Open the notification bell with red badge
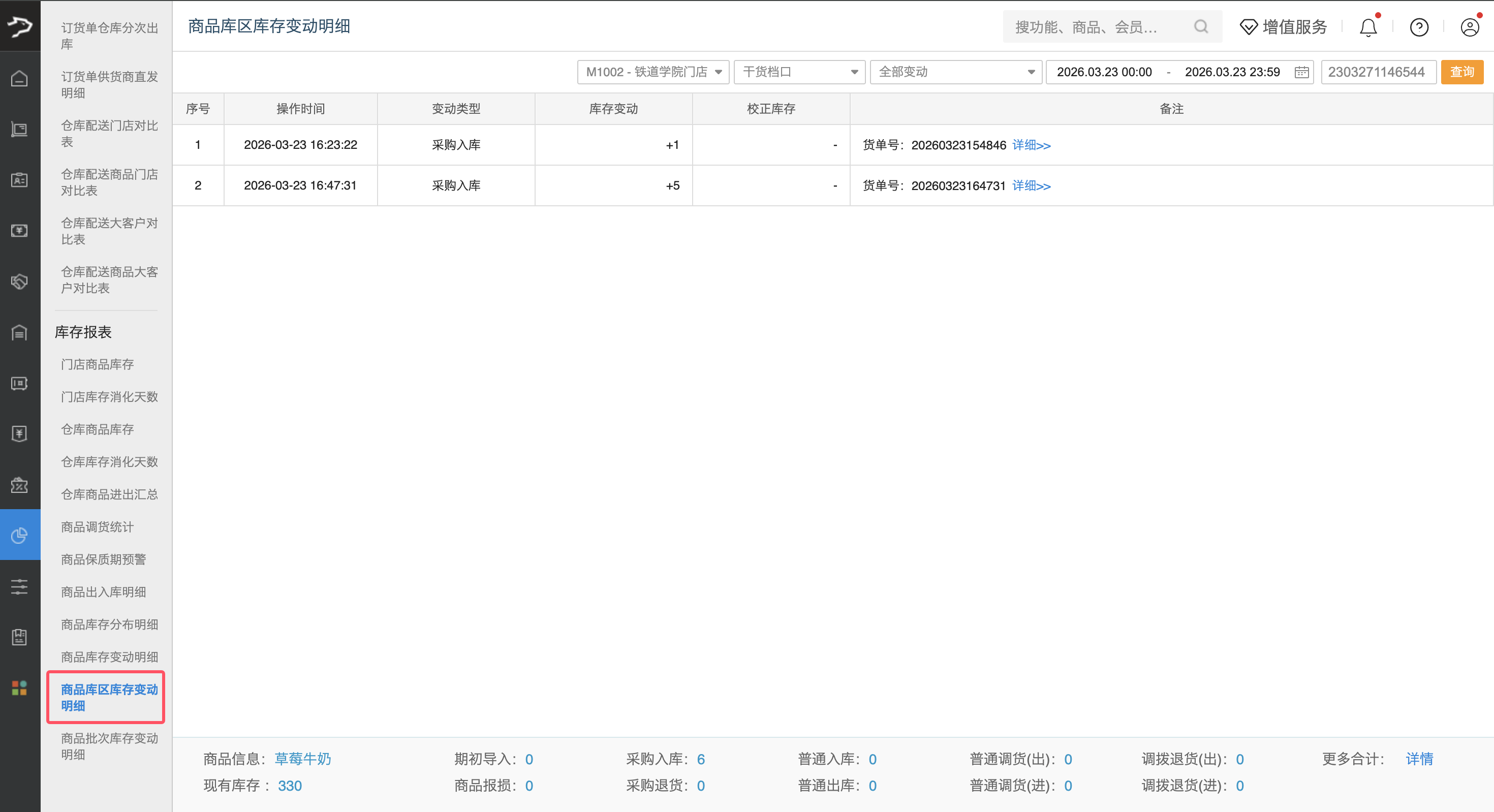This screenshot has height=812, width=1494. [1367, 27]
